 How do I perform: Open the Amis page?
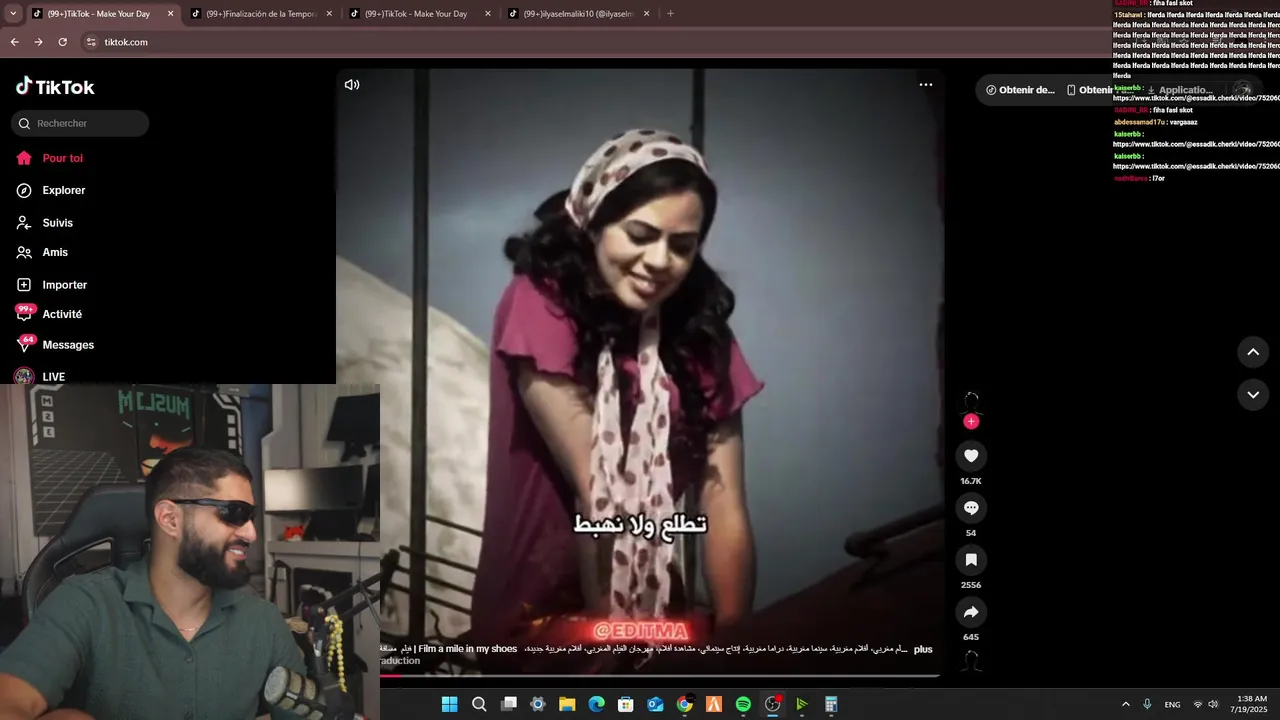point(55,253)
